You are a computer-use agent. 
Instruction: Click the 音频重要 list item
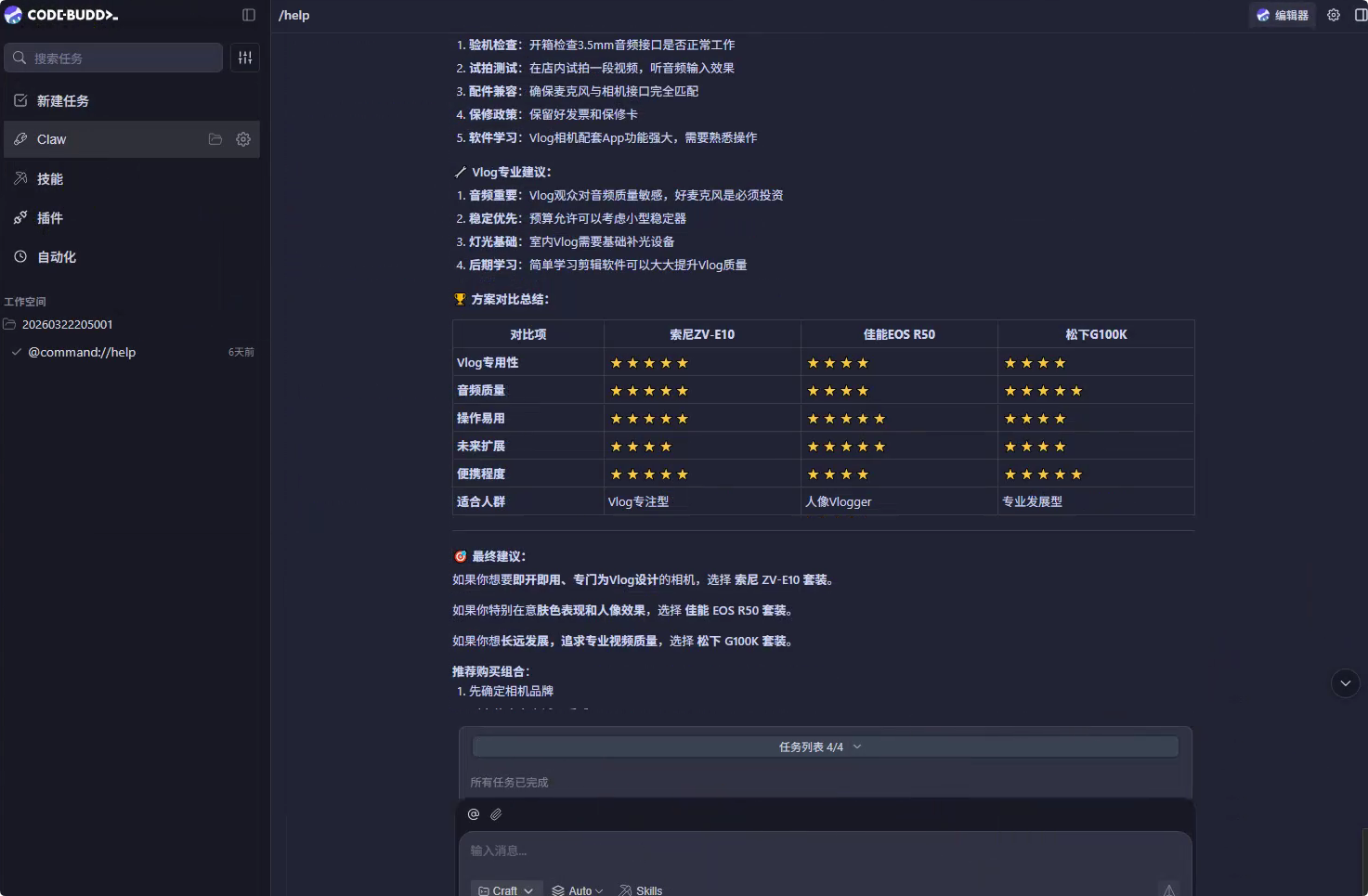tap(626, 195)
